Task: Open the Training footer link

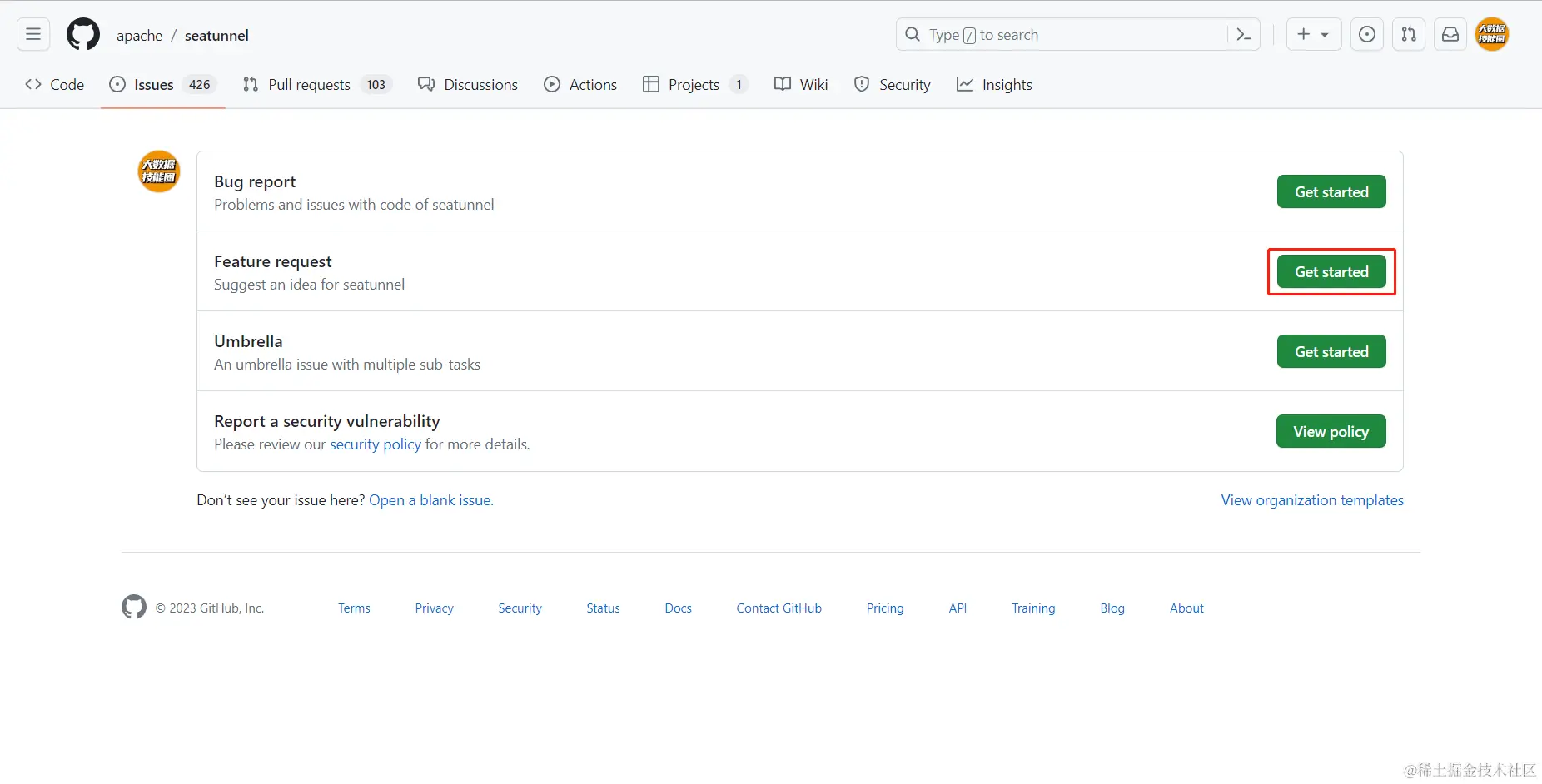Action: click(1033, 608)
